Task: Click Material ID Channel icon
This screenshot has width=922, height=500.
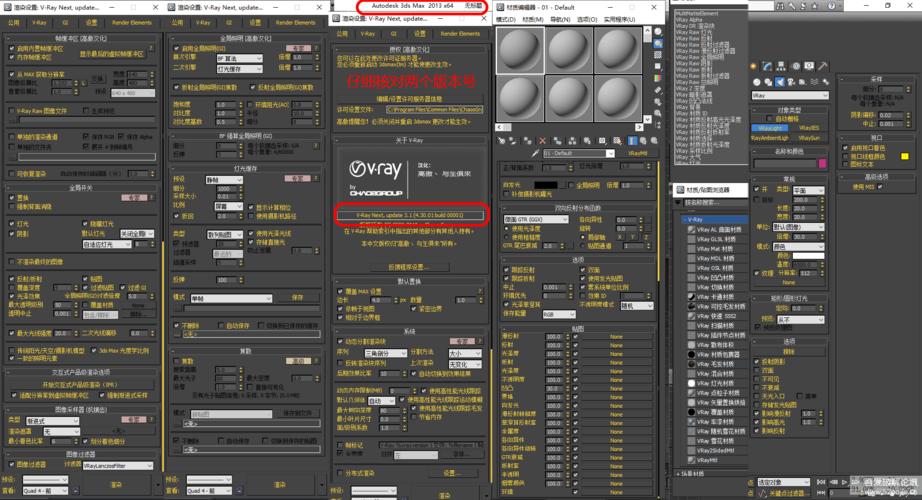Action: (602, 141)
